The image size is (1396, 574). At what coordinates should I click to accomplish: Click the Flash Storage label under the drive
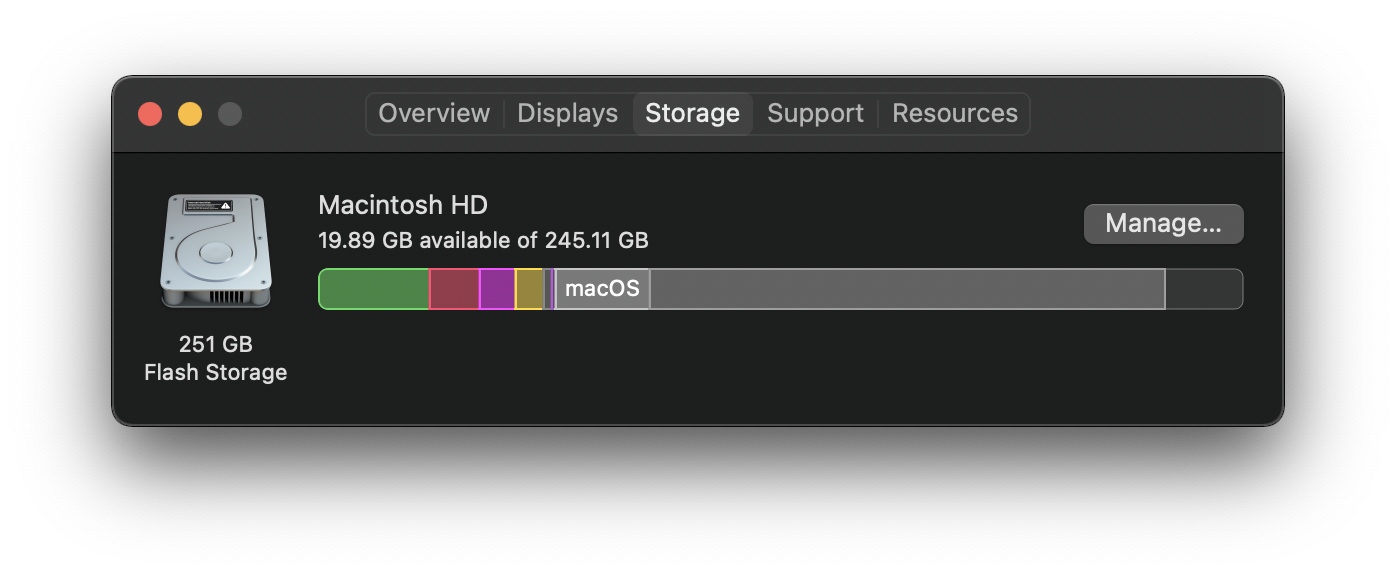pyautogui.click(x=215, y=372)
